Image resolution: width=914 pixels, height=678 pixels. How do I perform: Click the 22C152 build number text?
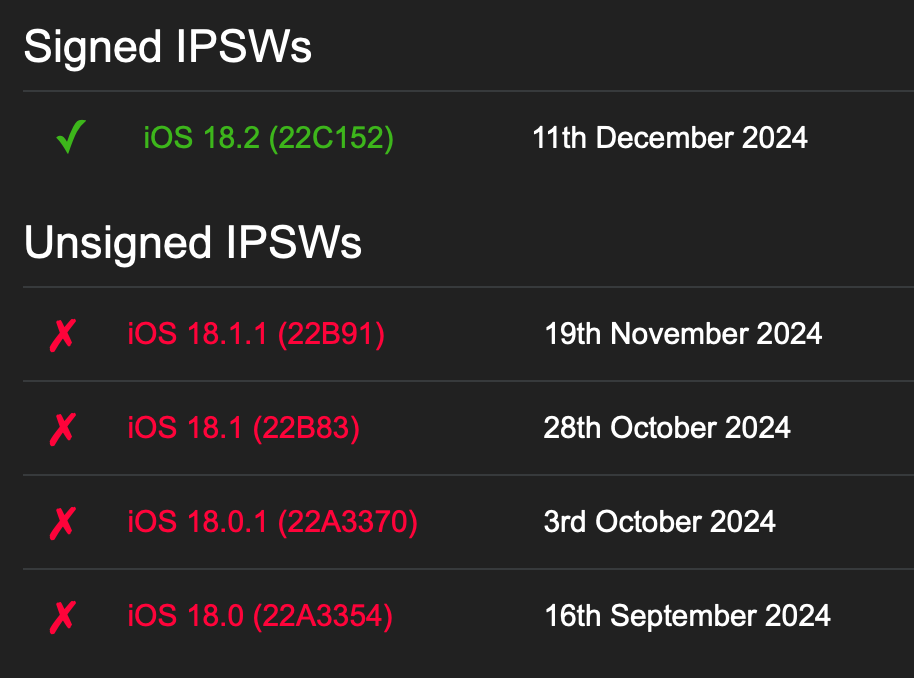tap(331, 137)
